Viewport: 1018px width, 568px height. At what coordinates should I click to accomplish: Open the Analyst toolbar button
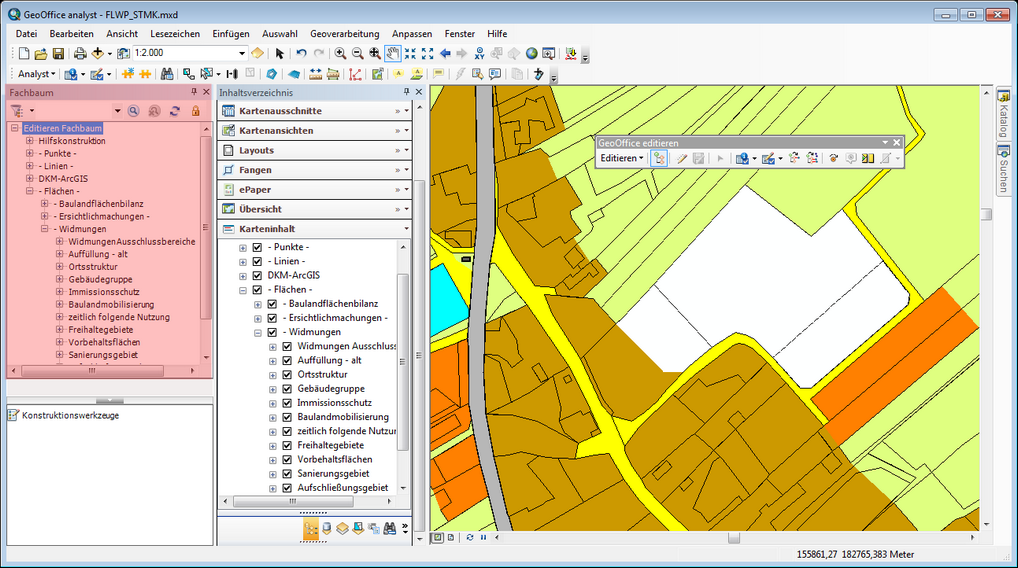tap(37, 74)
